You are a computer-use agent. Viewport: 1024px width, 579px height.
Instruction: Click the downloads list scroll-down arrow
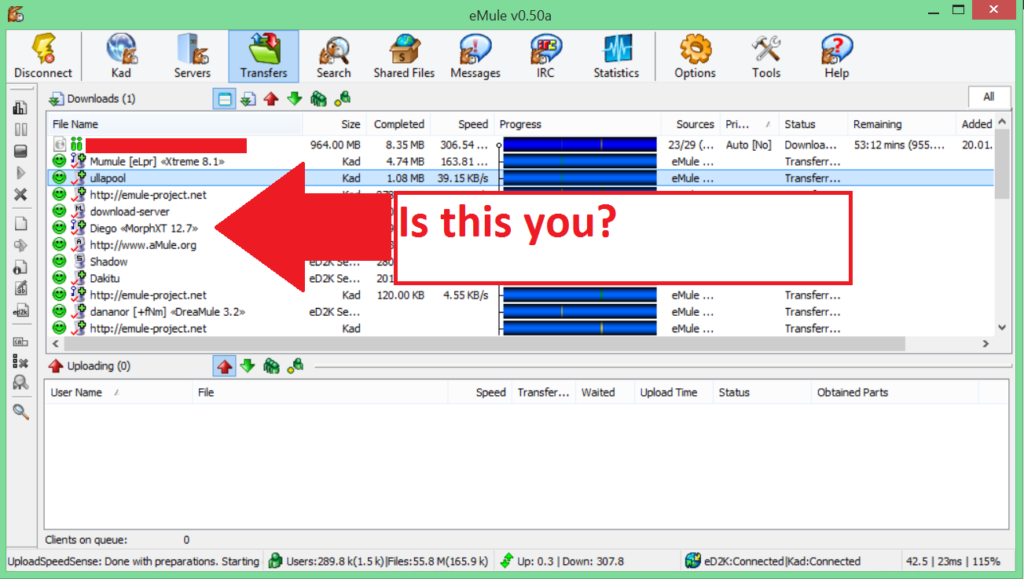(x=1002, y=328)
